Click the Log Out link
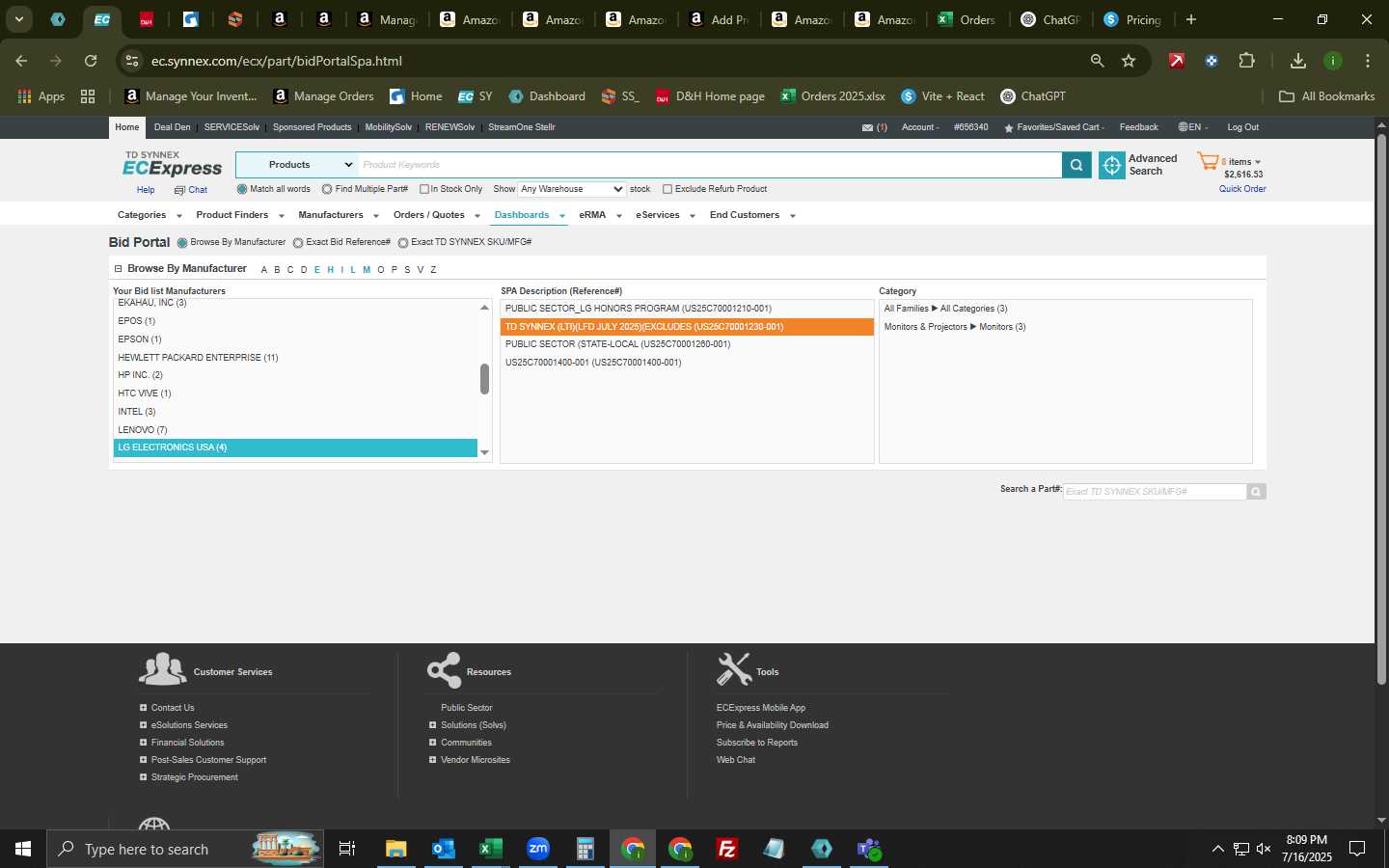Viewport: 1389px width, 868px height. 1242,127
